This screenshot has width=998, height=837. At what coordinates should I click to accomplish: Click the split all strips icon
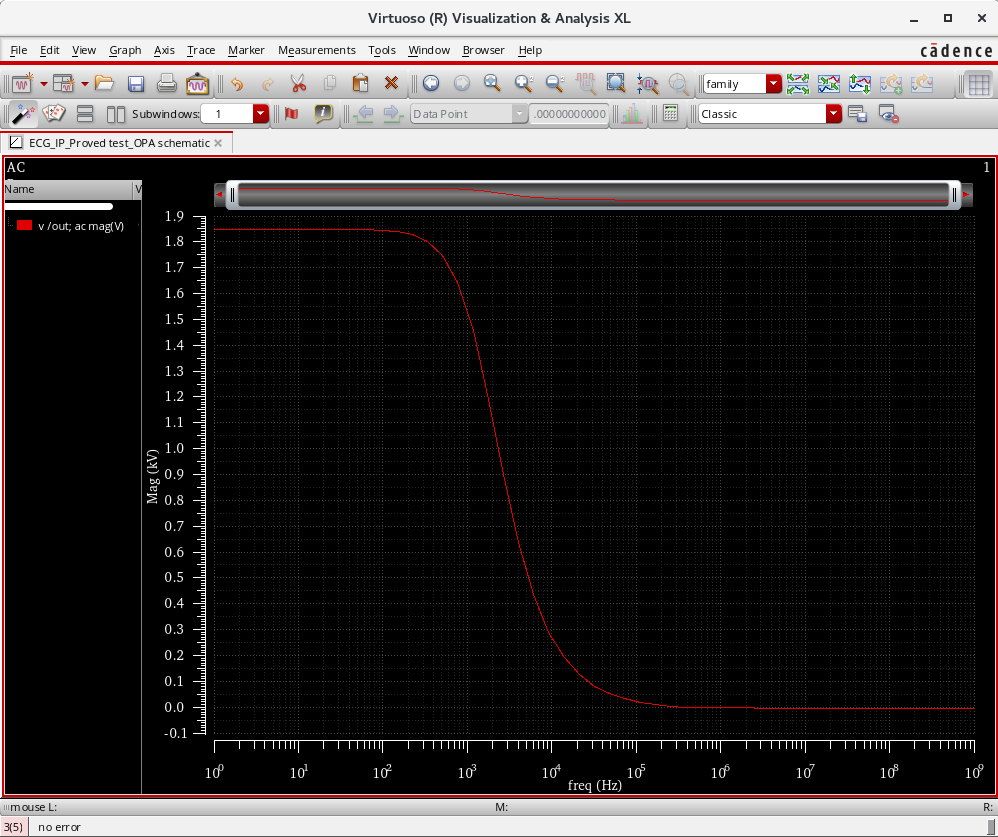coord(798,83)
